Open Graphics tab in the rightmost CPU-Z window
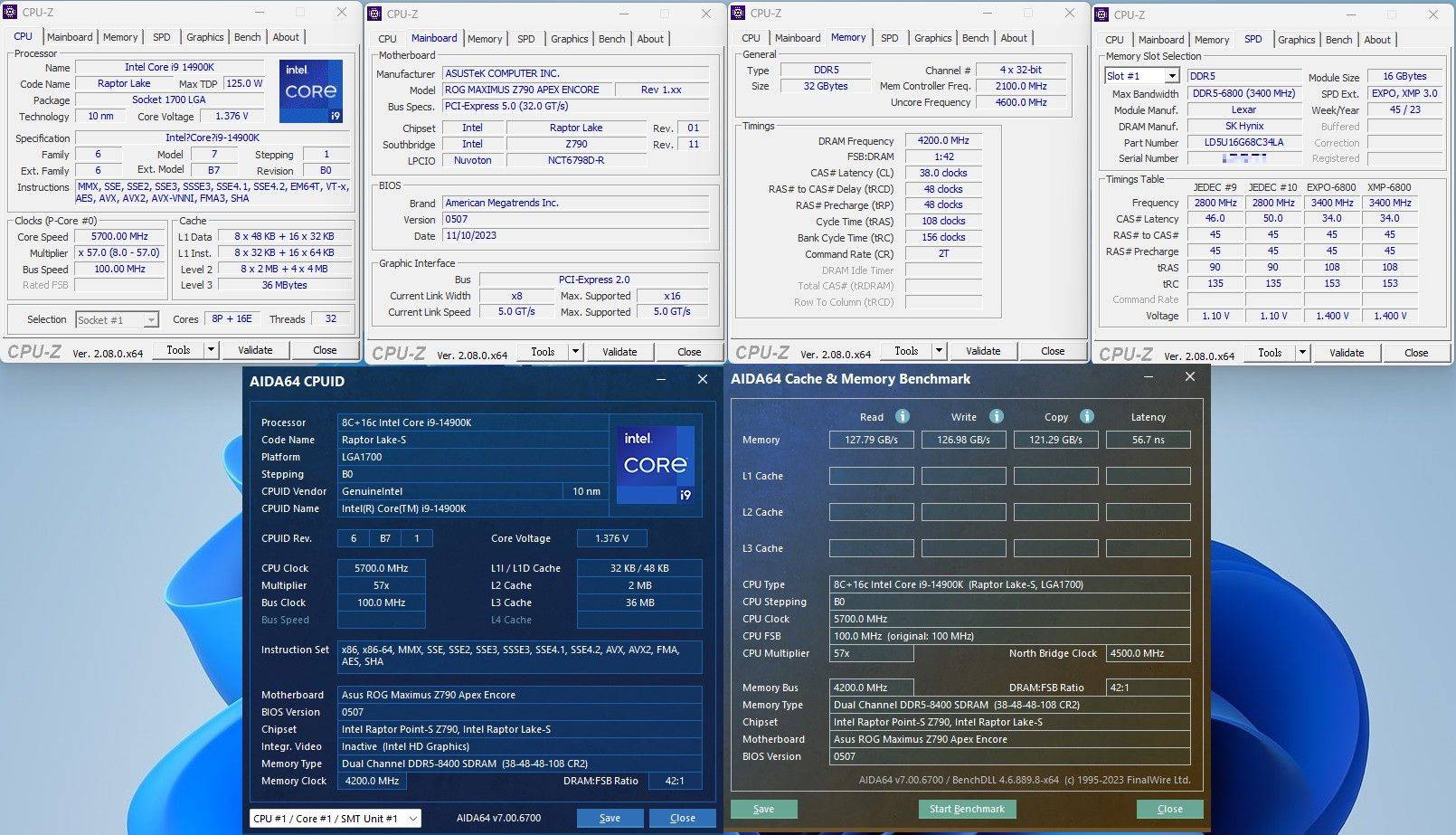Screen dimensions: 1456x835 pyautogui.click(x=1296, y=40)
